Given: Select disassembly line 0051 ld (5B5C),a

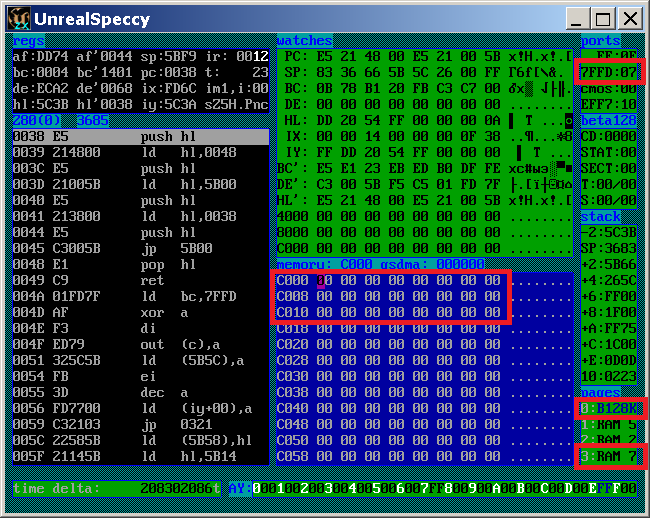Looking at the screenshot, I should tap(141, 361).
